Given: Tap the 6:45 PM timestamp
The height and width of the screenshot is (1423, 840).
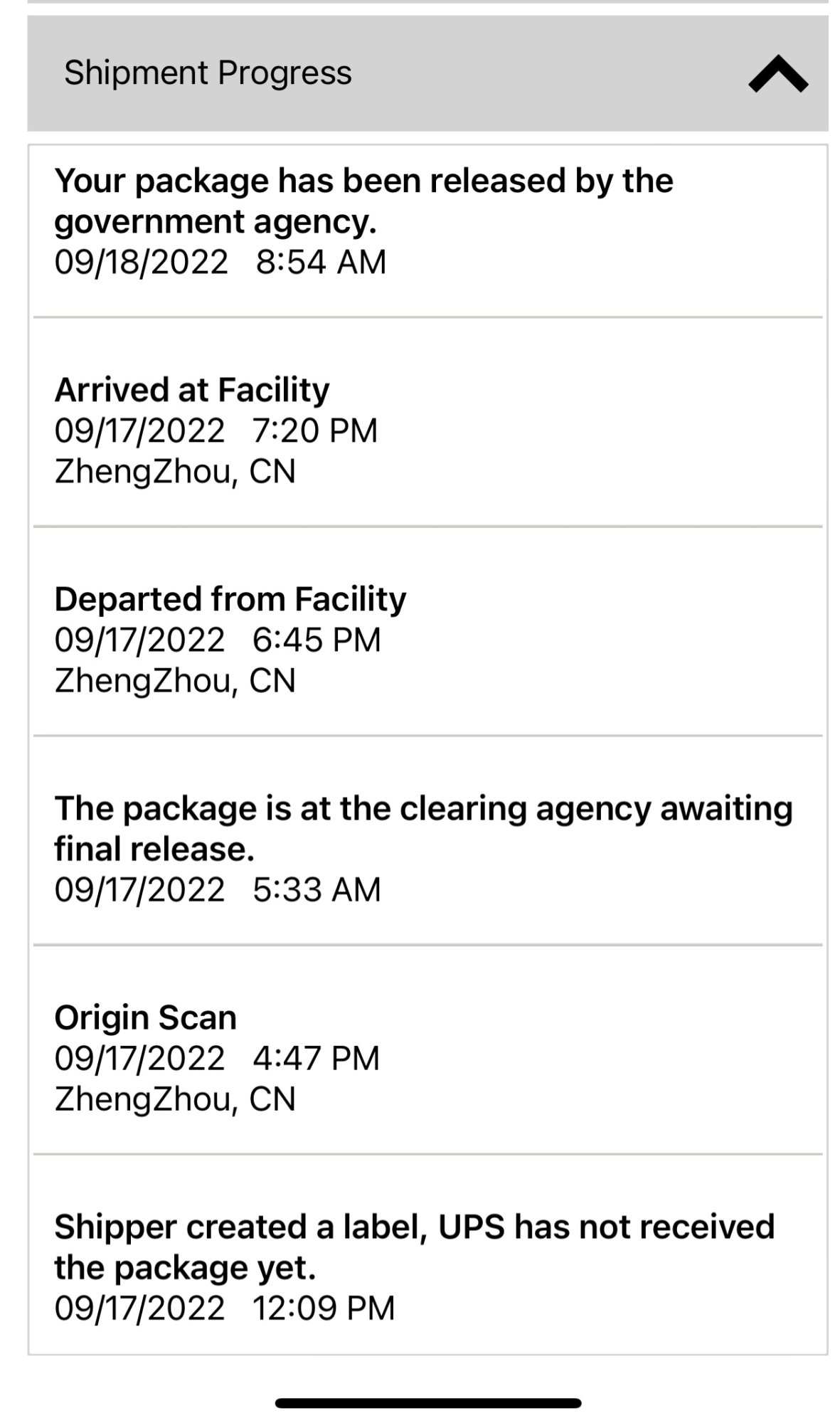Looking at the screenshot, I should point(317,640).
